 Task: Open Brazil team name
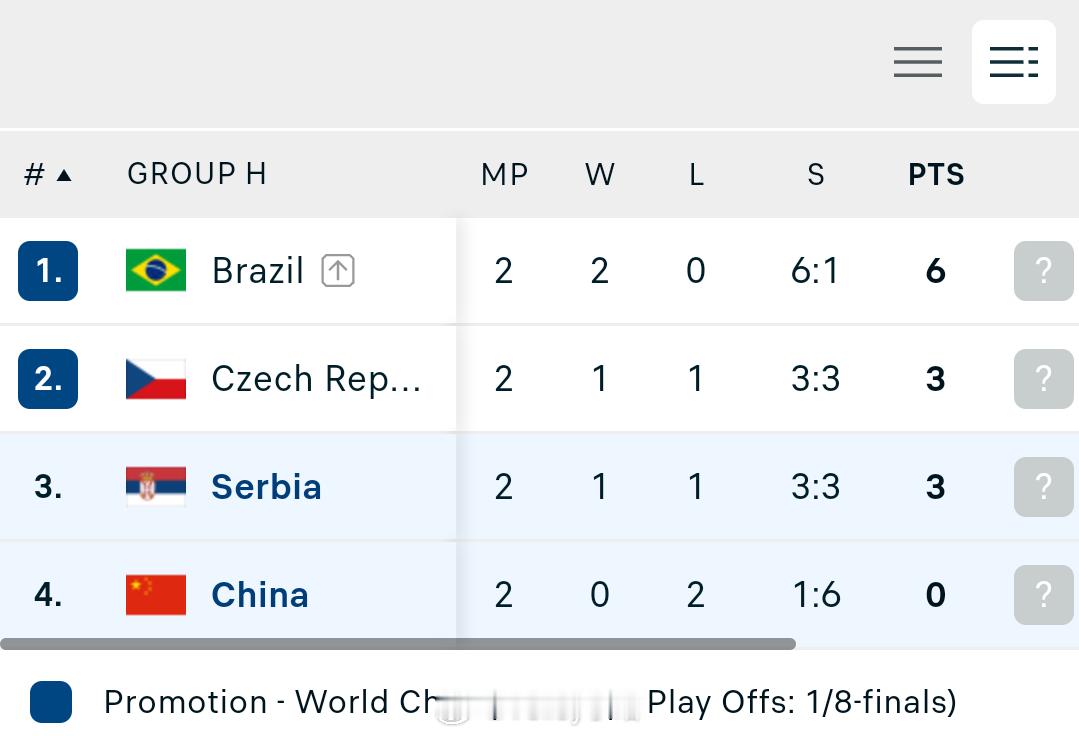coord(257,270)
